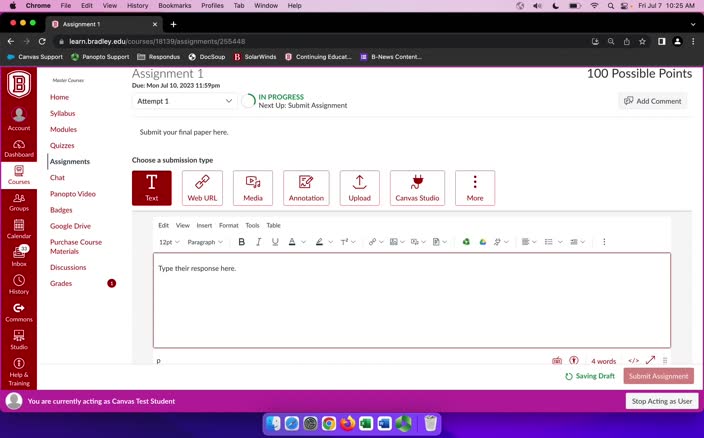Toggle underline formatting in the editor

[275, 242]
